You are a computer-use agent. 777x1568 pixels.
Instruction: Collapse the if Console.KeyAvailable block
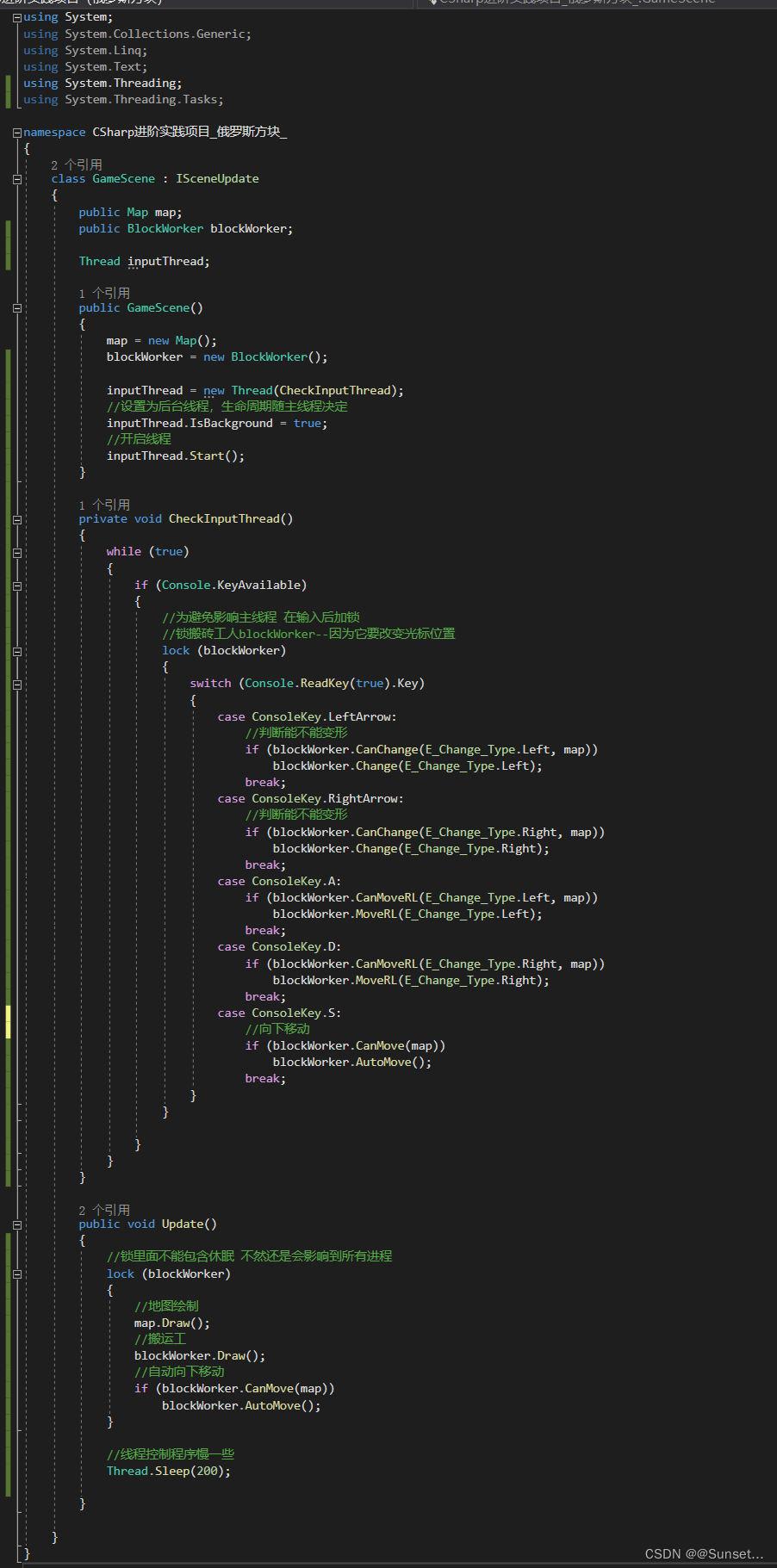pyautogui.click(x=16, y=586)
